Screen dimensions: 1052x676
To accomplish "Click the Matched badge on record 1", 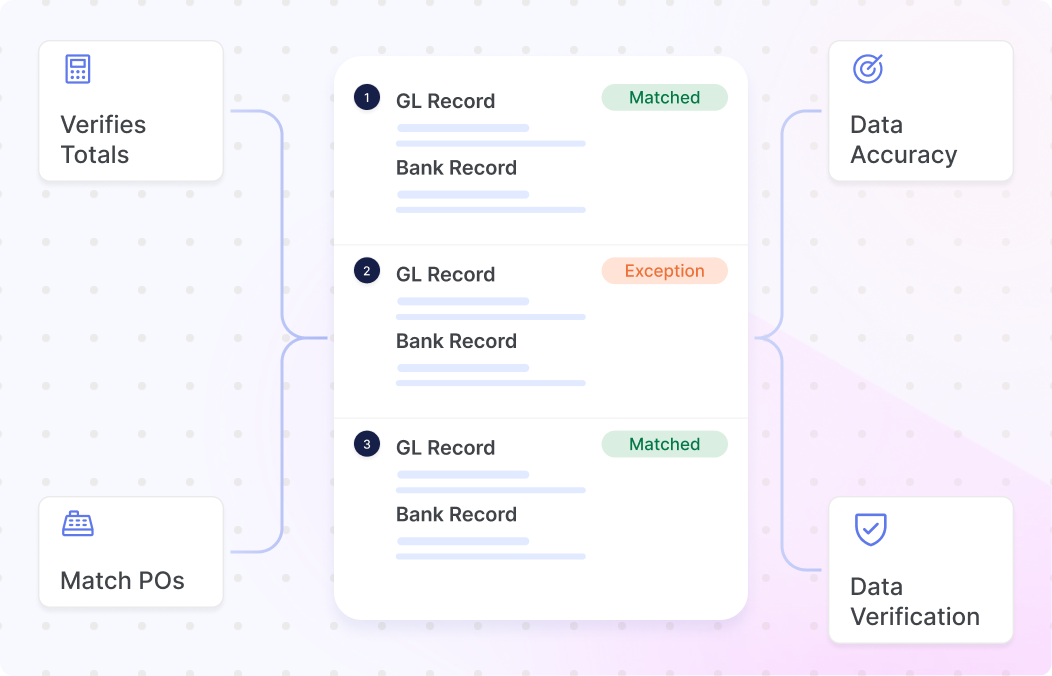I will tap(664, 97).
